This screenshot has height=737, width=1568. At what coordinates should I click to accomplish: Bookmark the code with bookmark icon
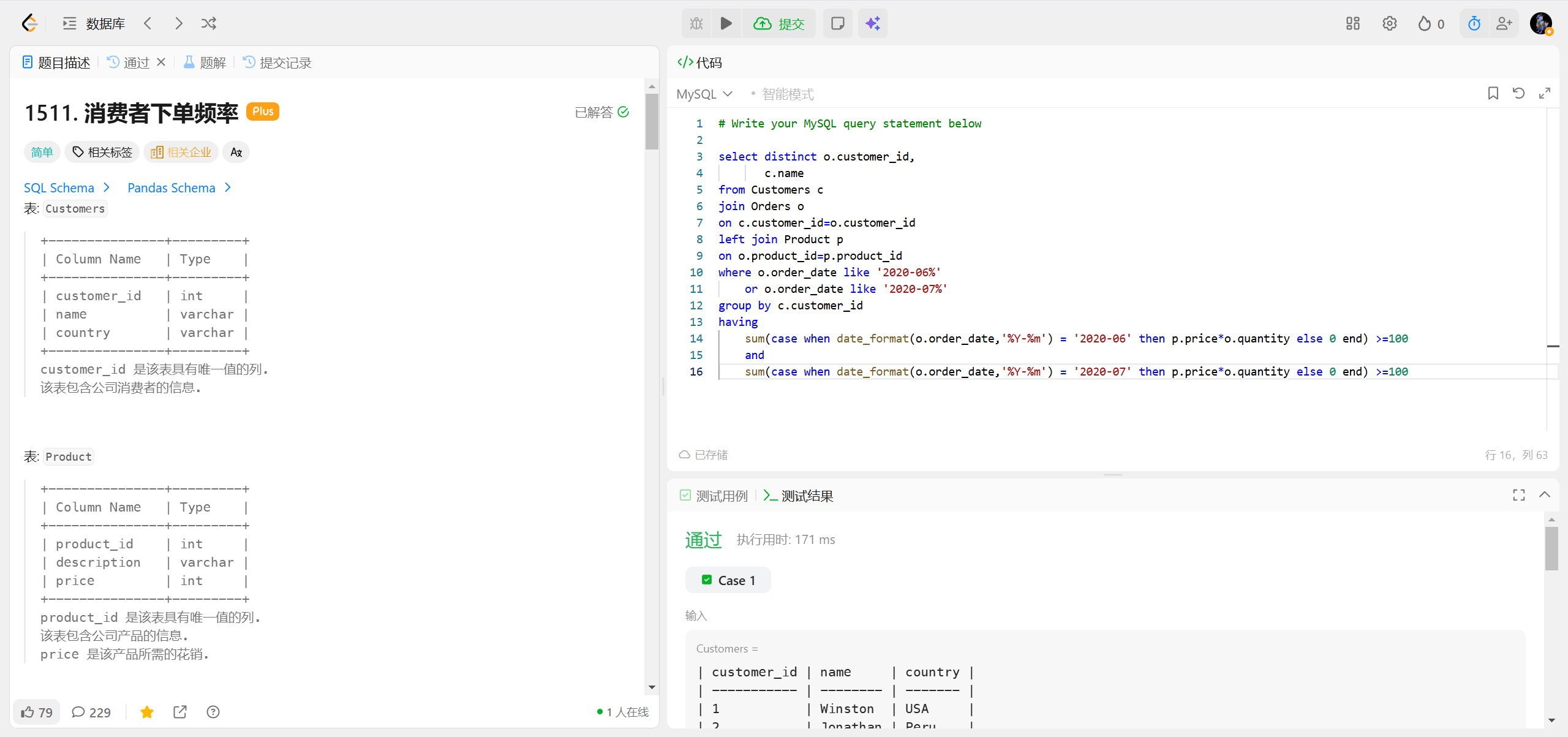pos(1493,93)
